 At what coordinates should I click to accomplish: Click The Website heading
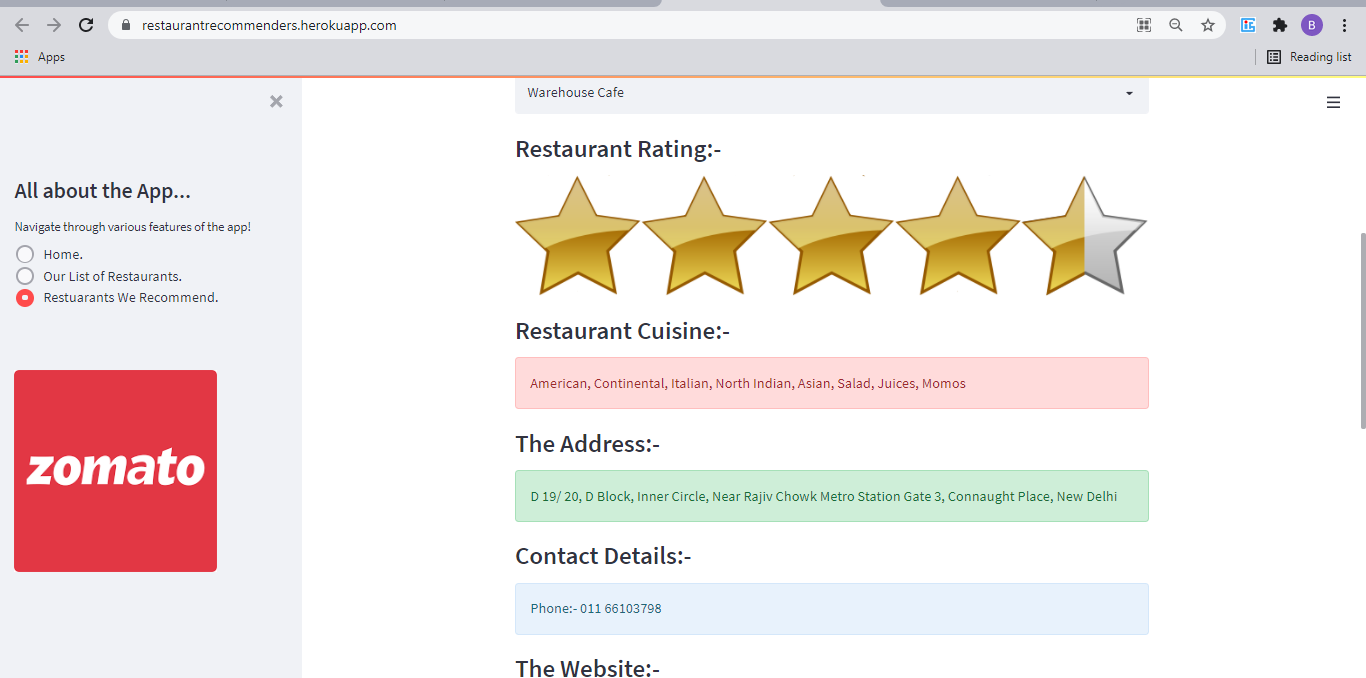(x=587, y=668)
